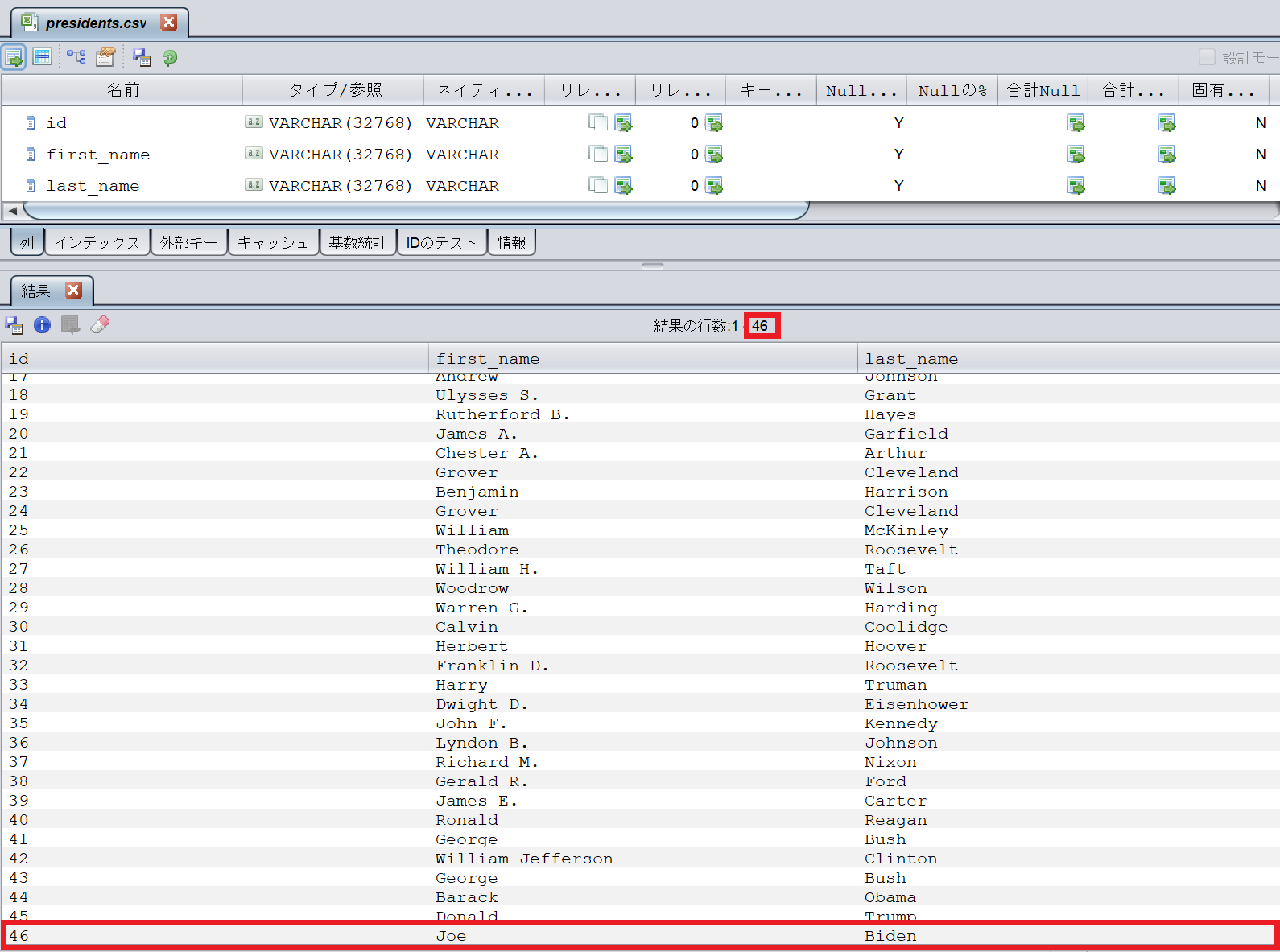
Task: Switch to the 列 tab
Action: pyautogui.click(x=27, y=242)
